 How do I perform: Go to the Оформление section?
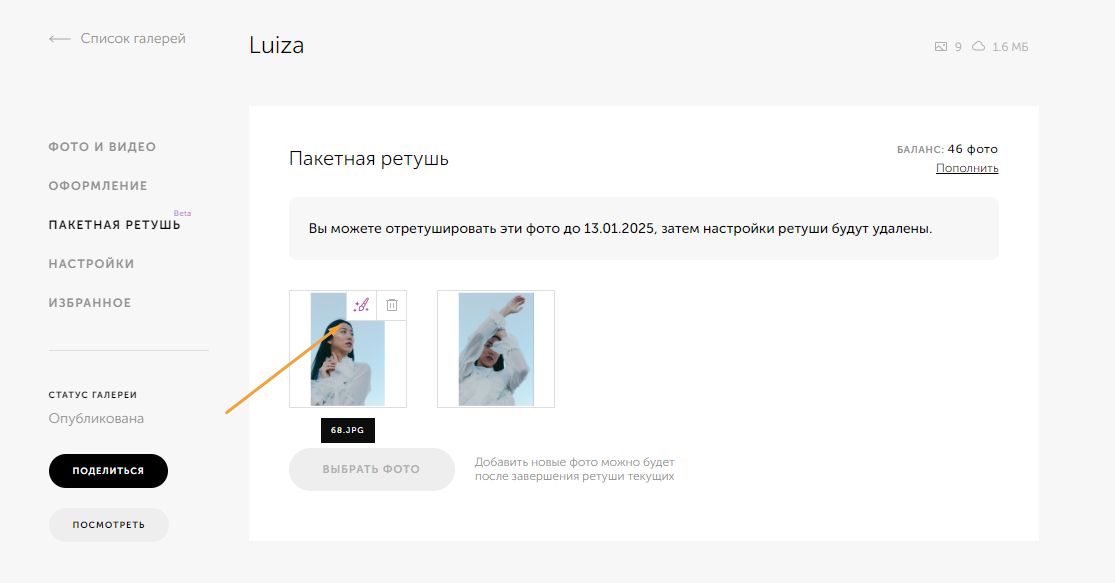(98, 186)
